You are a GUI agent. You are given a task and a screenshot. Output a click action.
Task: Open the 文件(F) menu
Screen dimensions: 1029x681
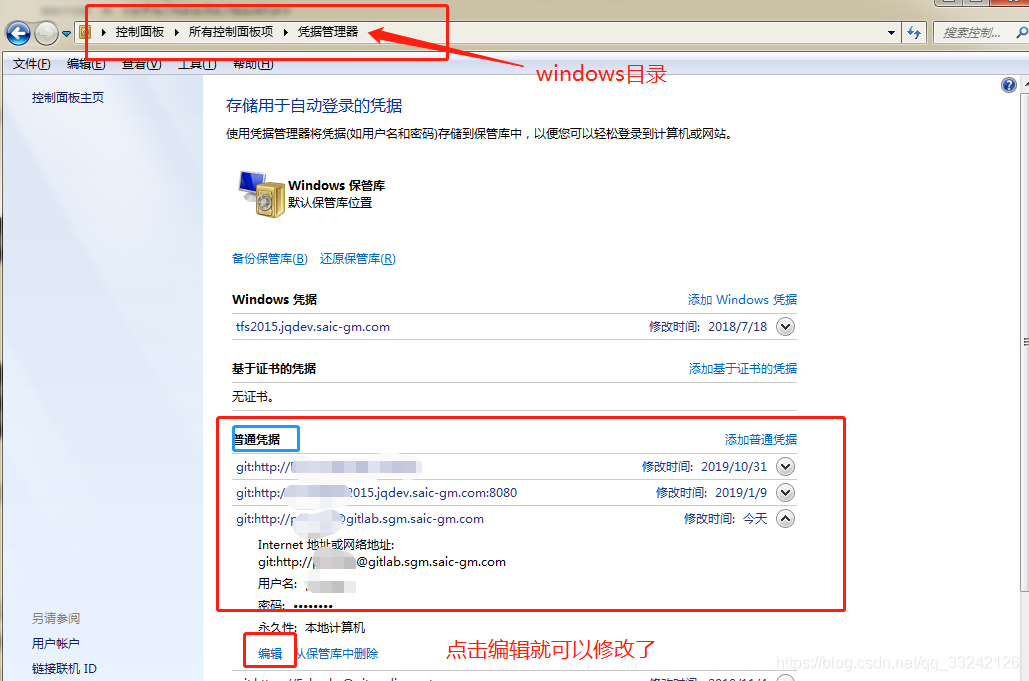(32, 64)
